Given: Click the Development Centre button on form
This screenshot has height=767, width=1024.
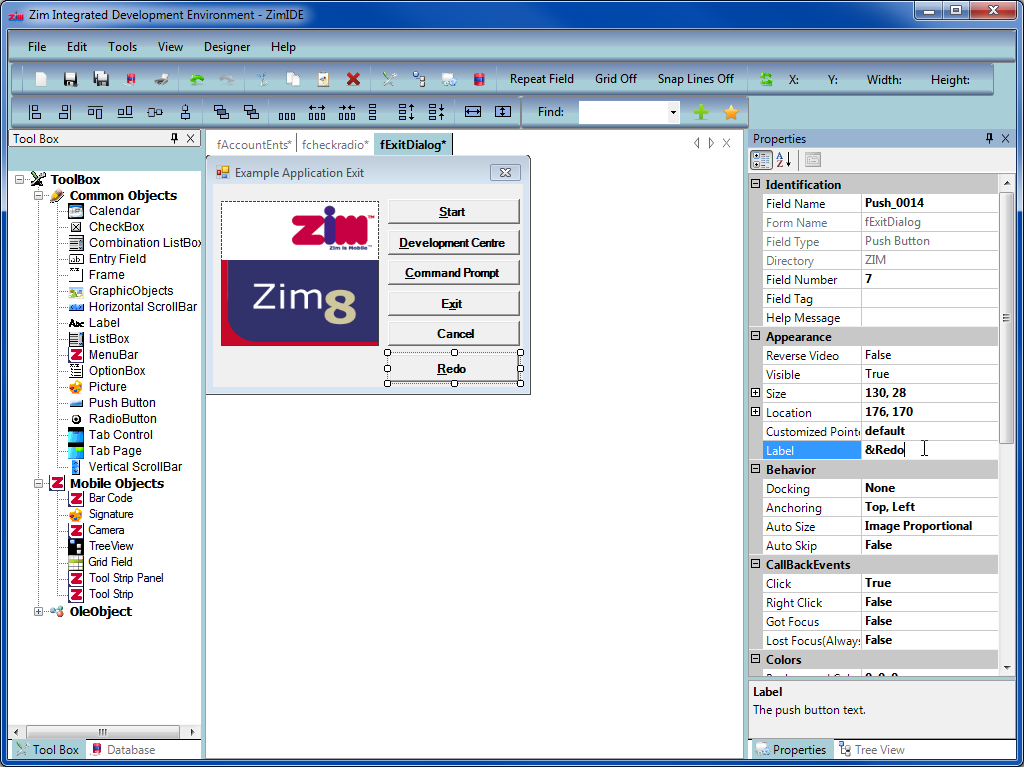Looking at the screenshot, I should point(452,243).
